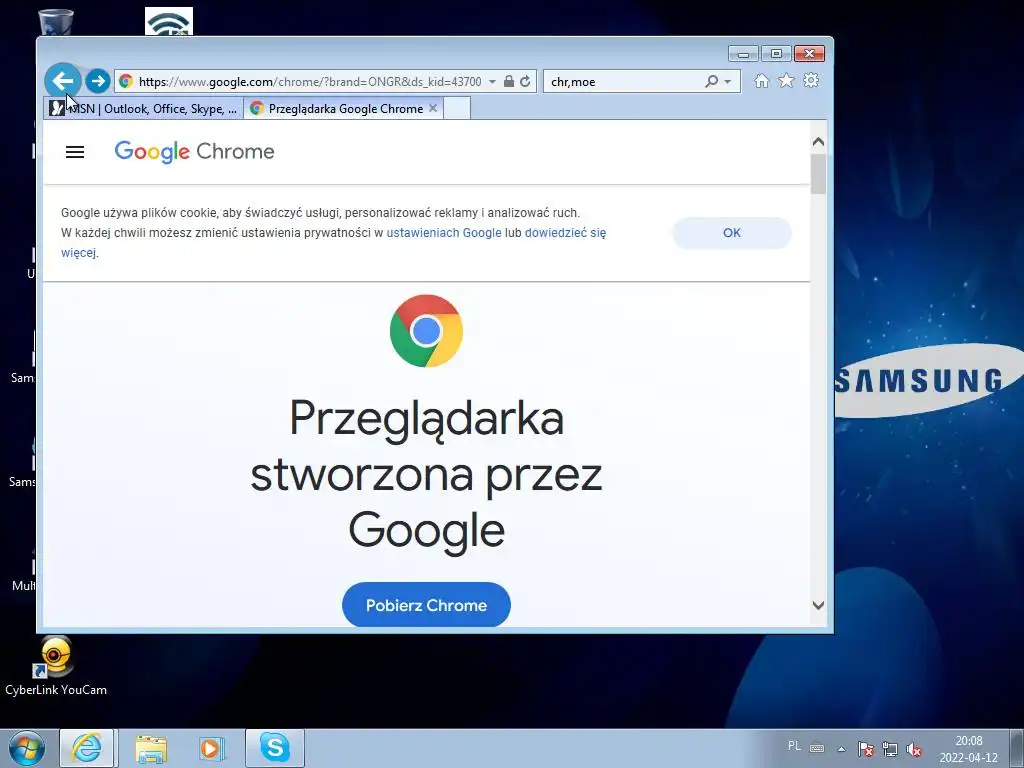
Task: Switch to the MSN Outlook tab
Action: coord(144,108)
